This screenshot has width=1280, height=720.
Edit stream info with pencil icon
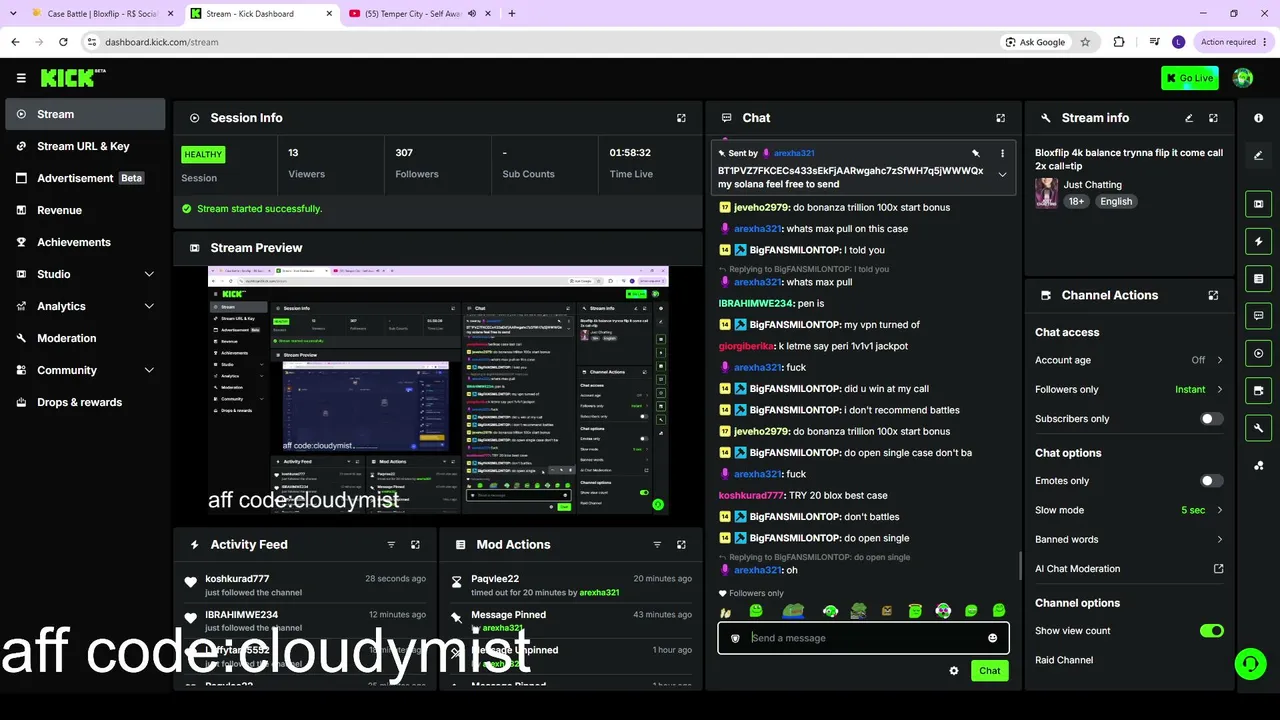click(1189, 118)
